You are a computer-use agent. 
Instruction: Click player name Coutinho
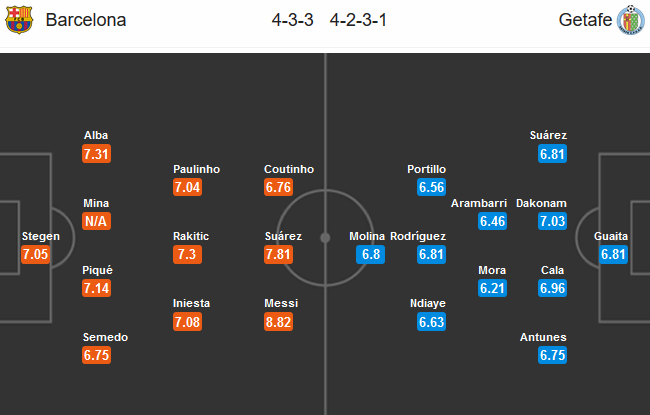289,170
